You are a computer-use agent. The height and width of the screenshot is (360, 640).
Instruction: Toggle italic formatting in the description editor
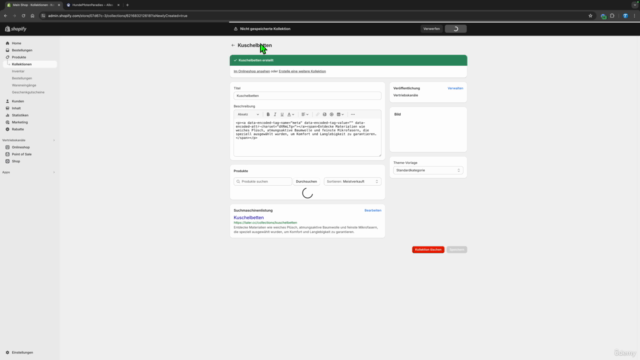[x=275, y=114]
